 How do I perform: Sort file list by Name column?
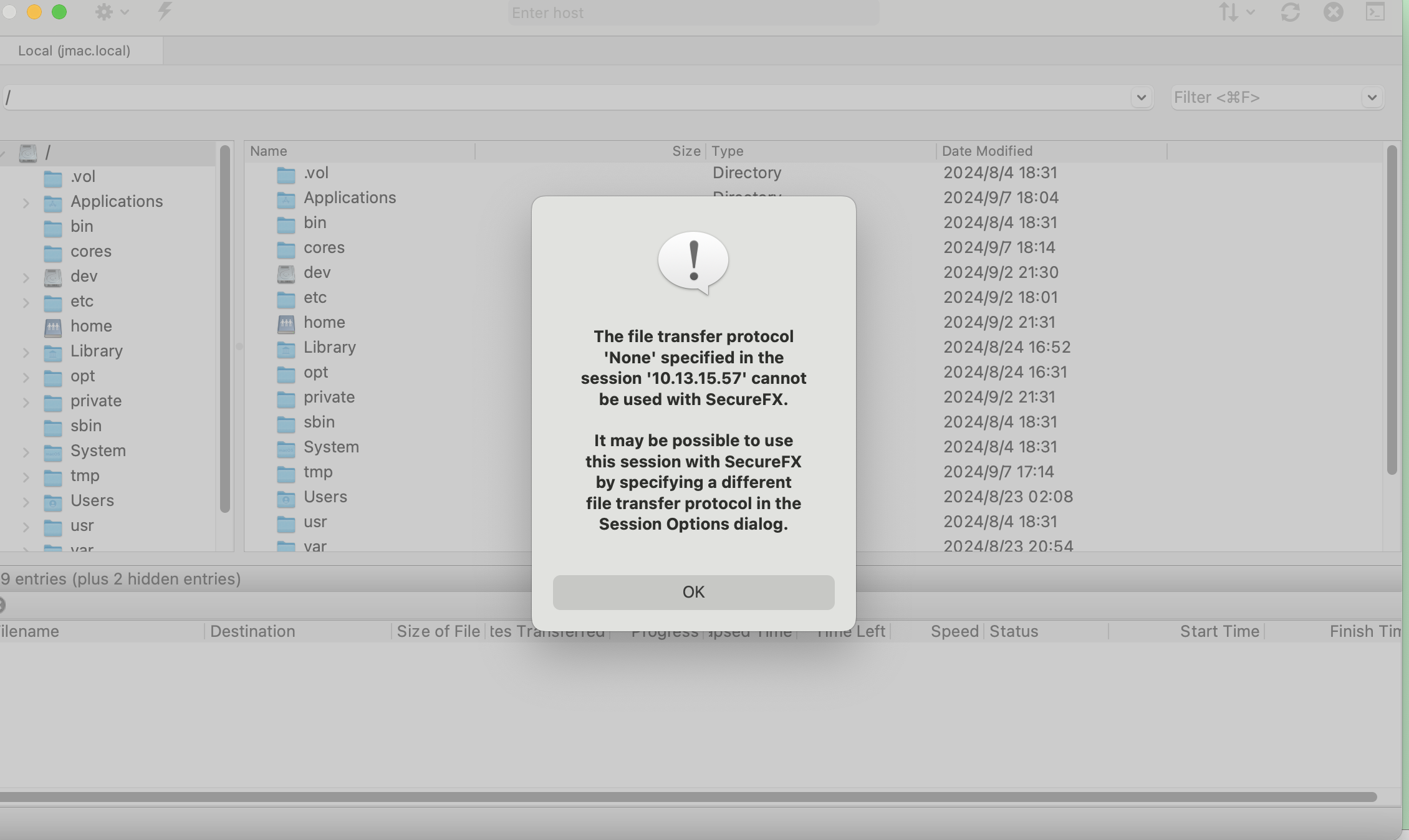pyautogui.click(x=269, y=151)
